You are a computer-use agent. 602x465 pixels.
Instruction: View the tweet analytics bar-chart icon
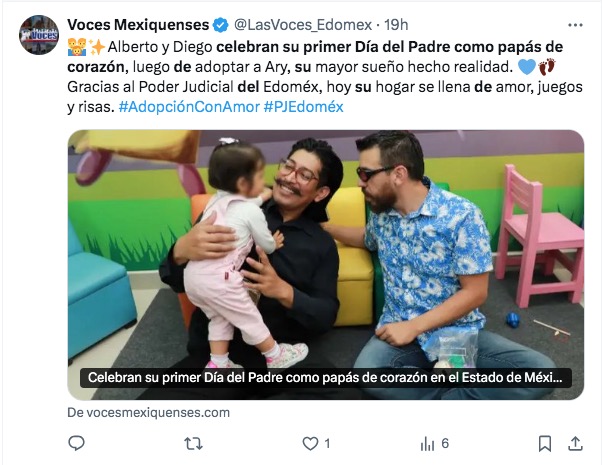(427, 444)
